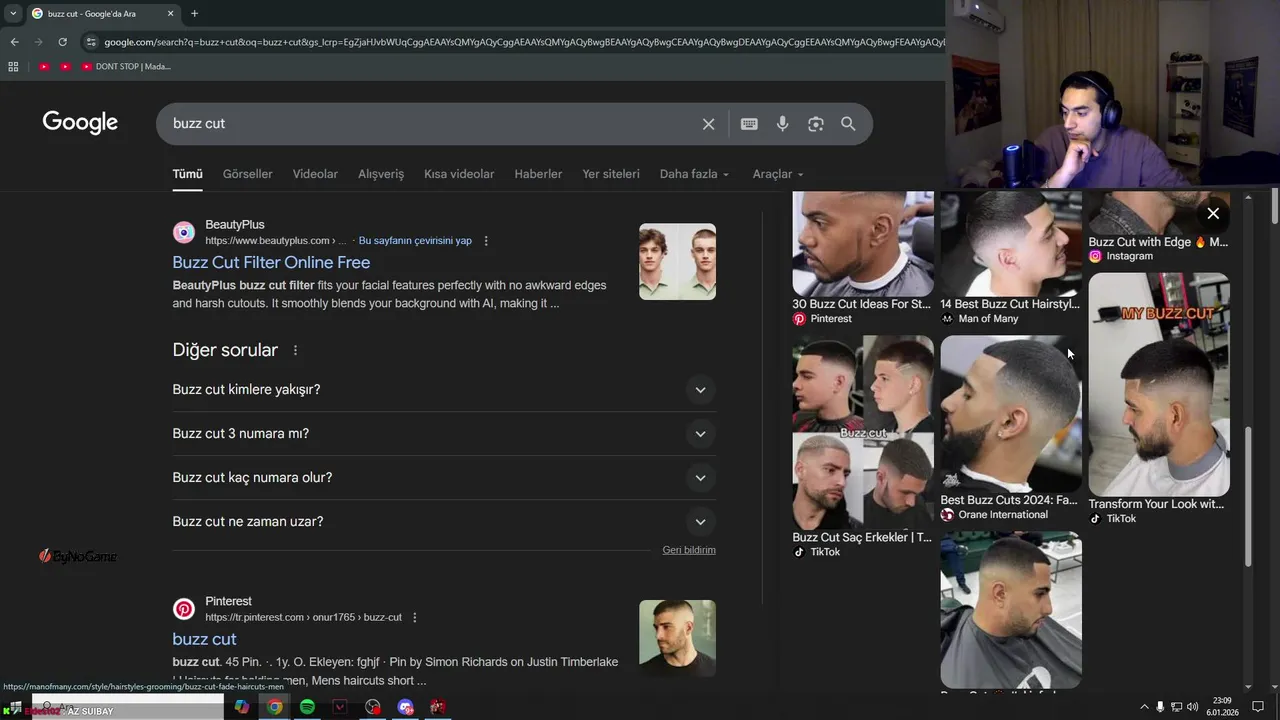1280x720 pixels.
Task: Start voice search with the microphone
Action: [782, 124]
